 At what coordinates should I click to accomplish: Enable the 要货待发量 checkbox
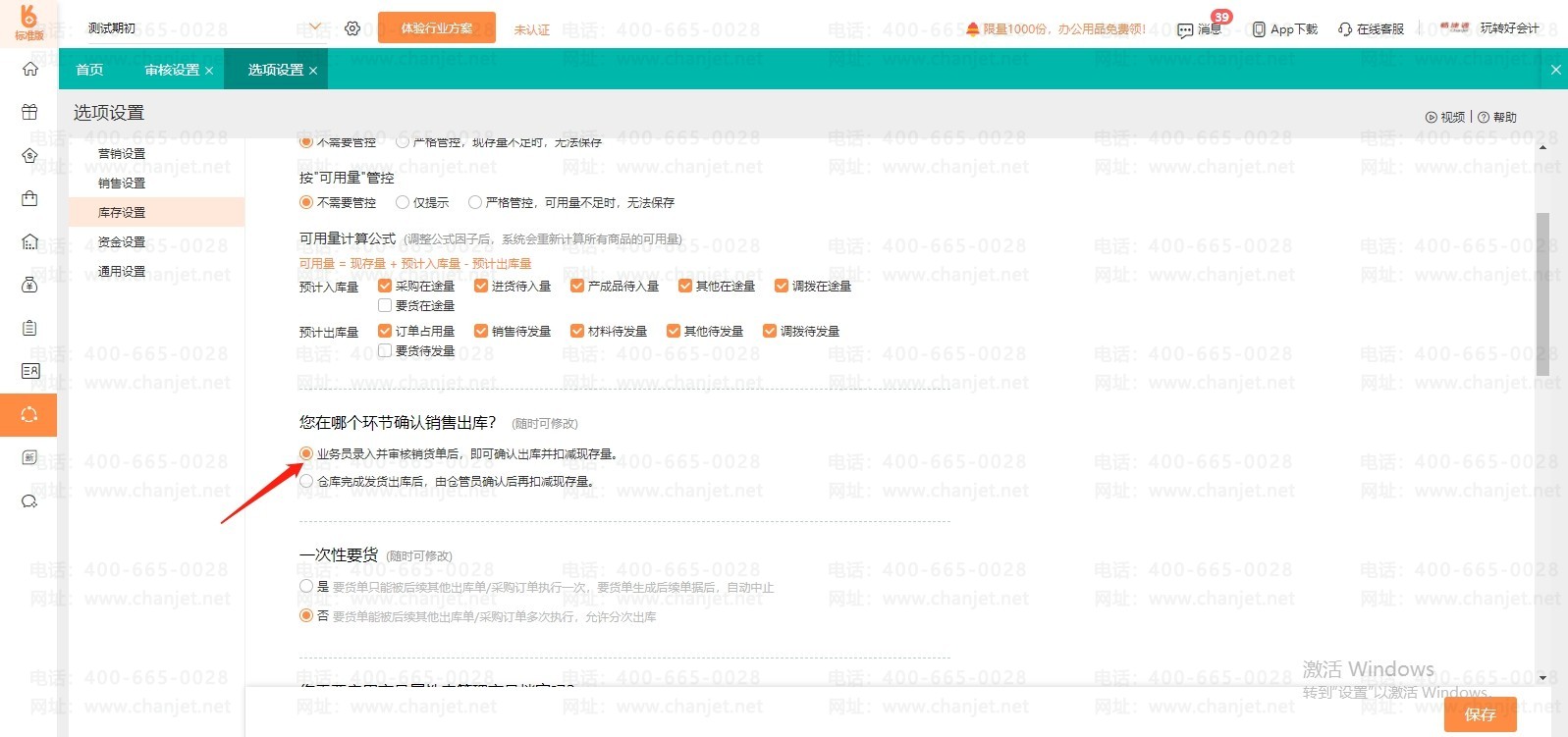coord(385,350)
